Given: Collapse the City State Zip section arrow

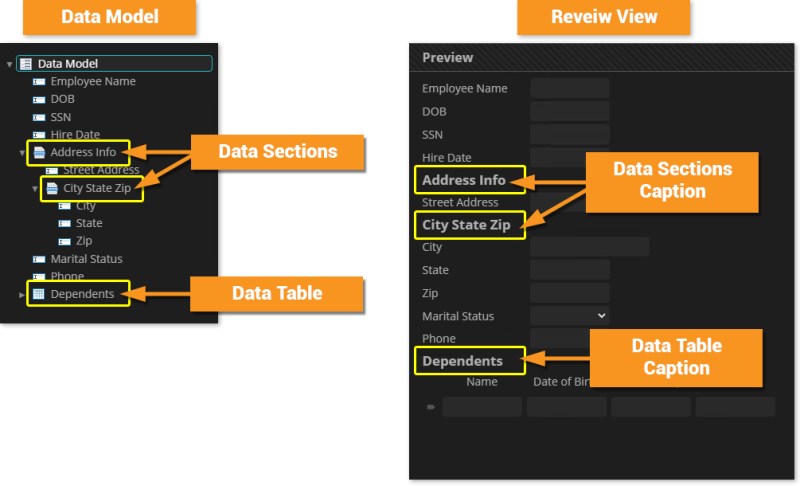Looking at the screenshot, I should (x=35, y=188).
